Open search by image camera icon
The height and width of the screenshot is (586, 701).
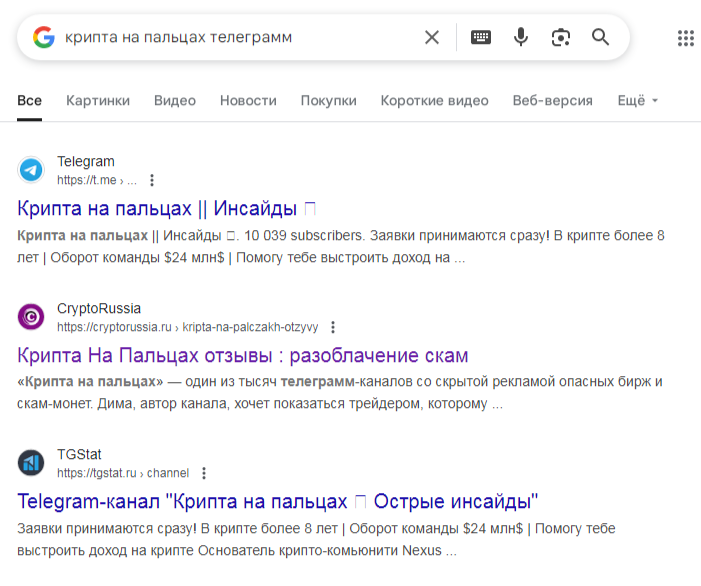[561, 37]
